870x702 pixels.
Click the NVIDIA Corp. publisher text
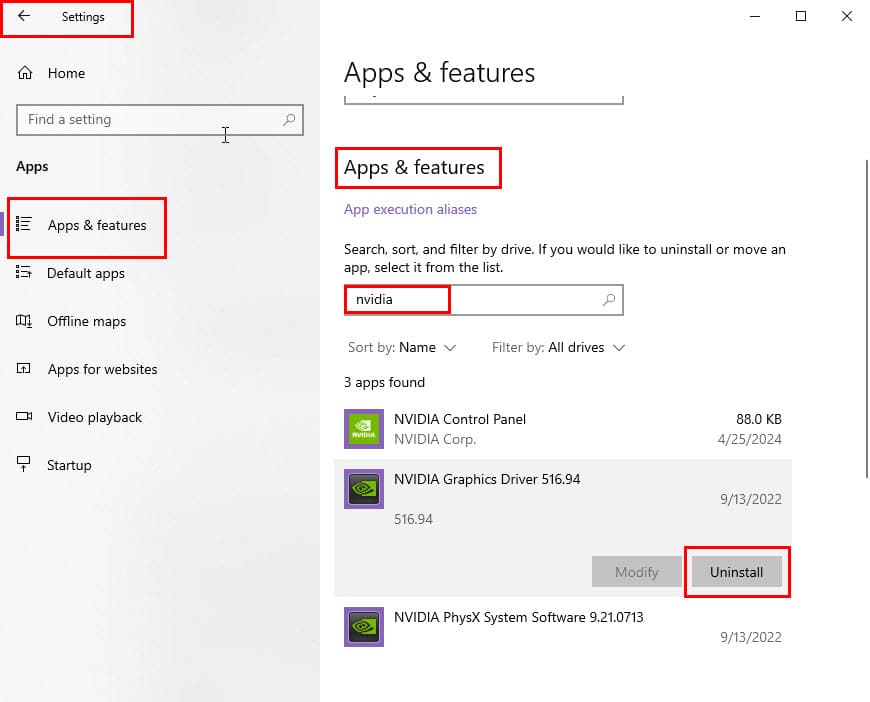pos(435,440)
